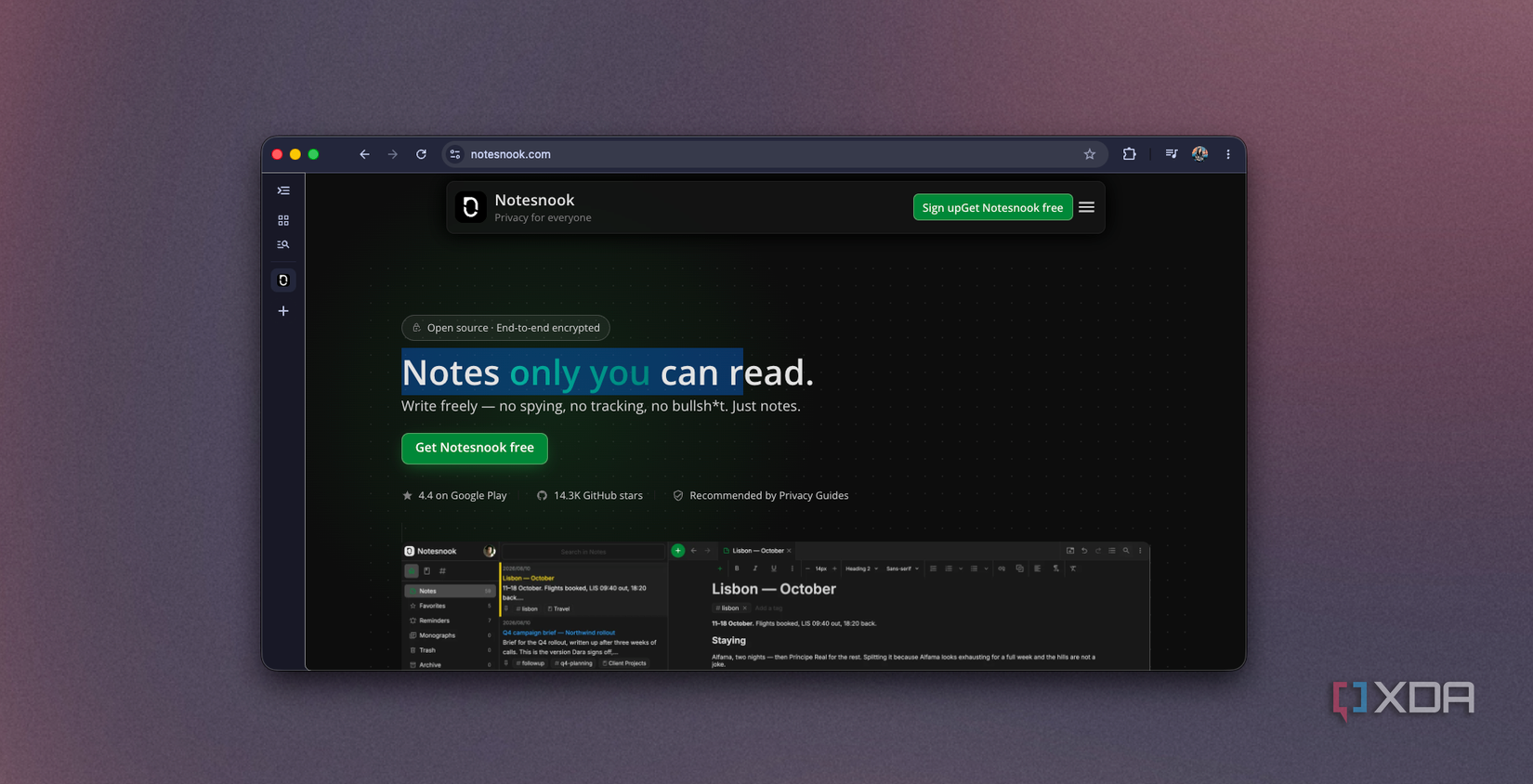Click the notebooks icon in Notesnook preview sidebar

click(x=426, y=570)
